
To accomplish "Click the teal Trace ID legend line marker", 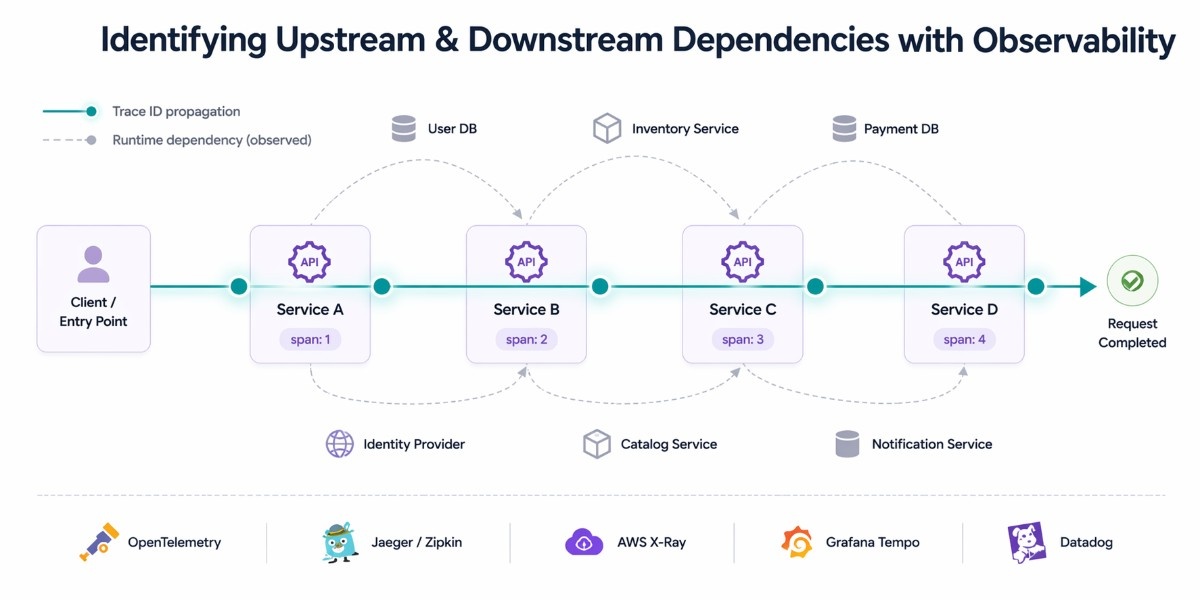I will point(70,112).
